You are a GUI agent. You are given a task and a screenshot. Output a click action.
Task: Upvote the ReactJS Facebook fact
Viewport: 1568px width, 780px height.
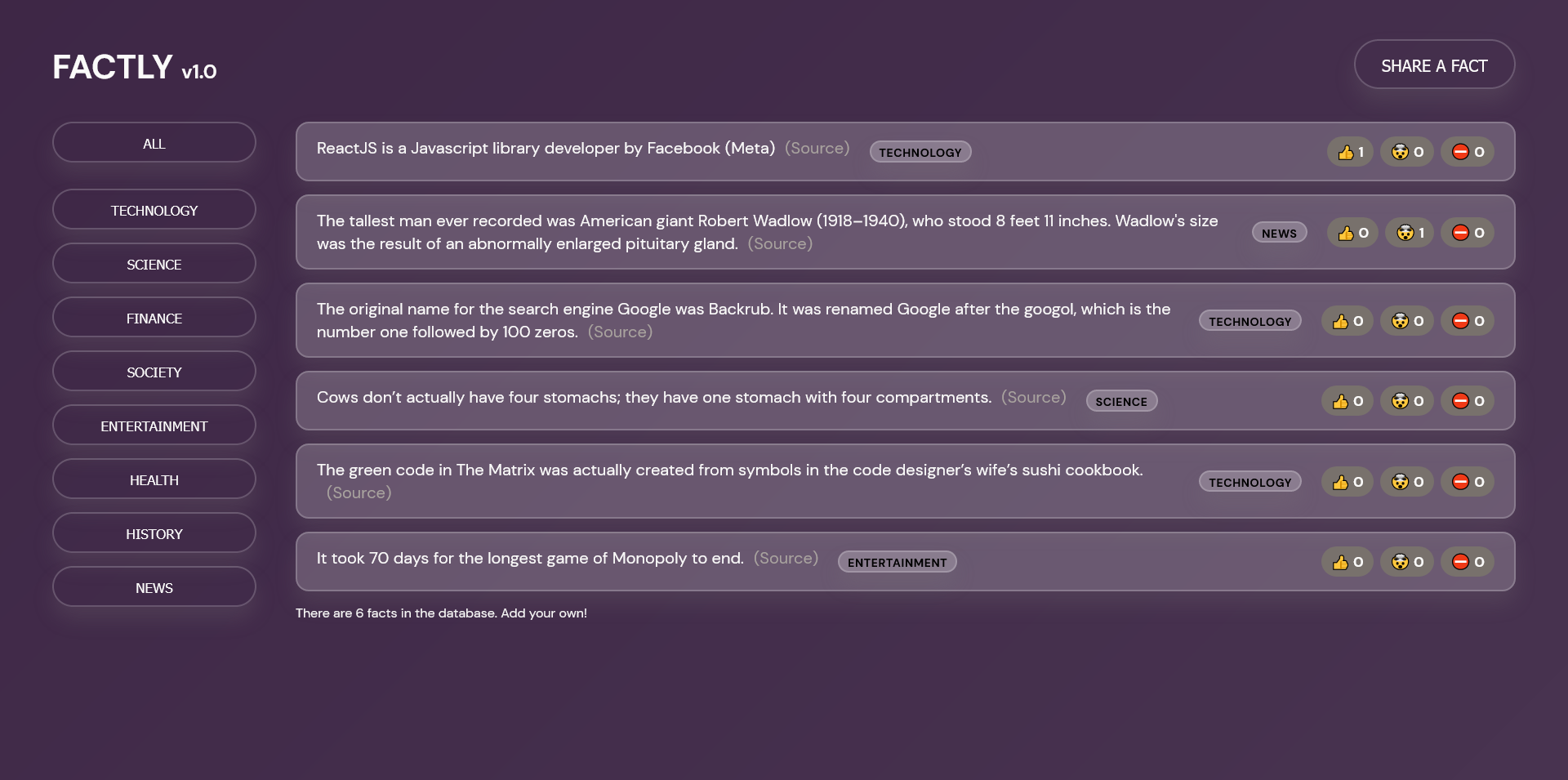(x=1349, y=151)
